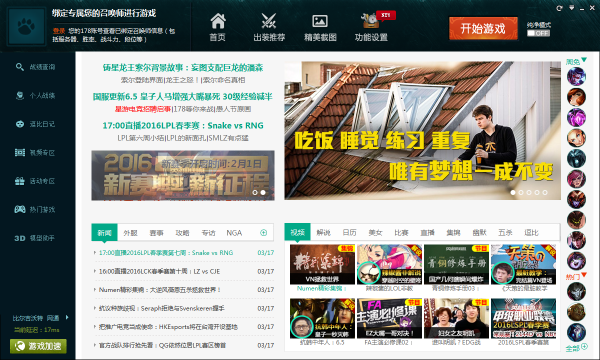Switch to the 攻略 tab

coord(182,233)
